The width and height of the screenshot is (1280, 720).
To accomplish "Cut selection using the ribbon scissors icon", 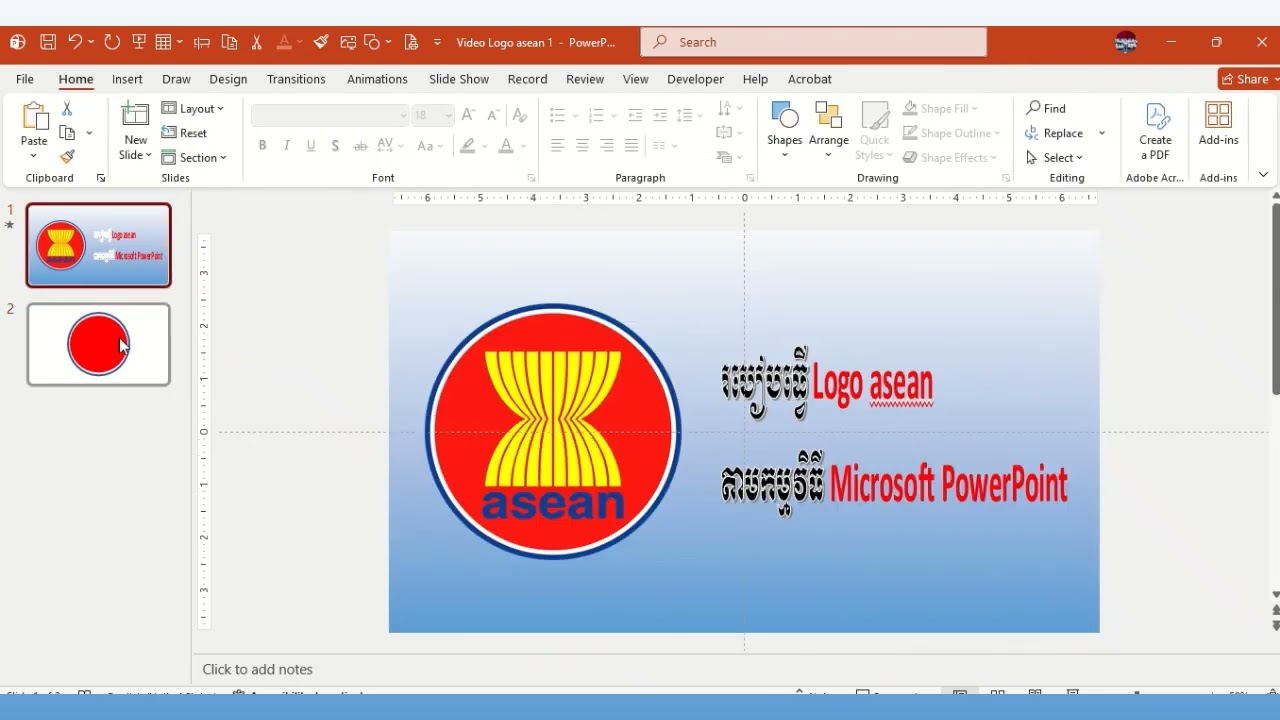I will (x=67, y=108).
